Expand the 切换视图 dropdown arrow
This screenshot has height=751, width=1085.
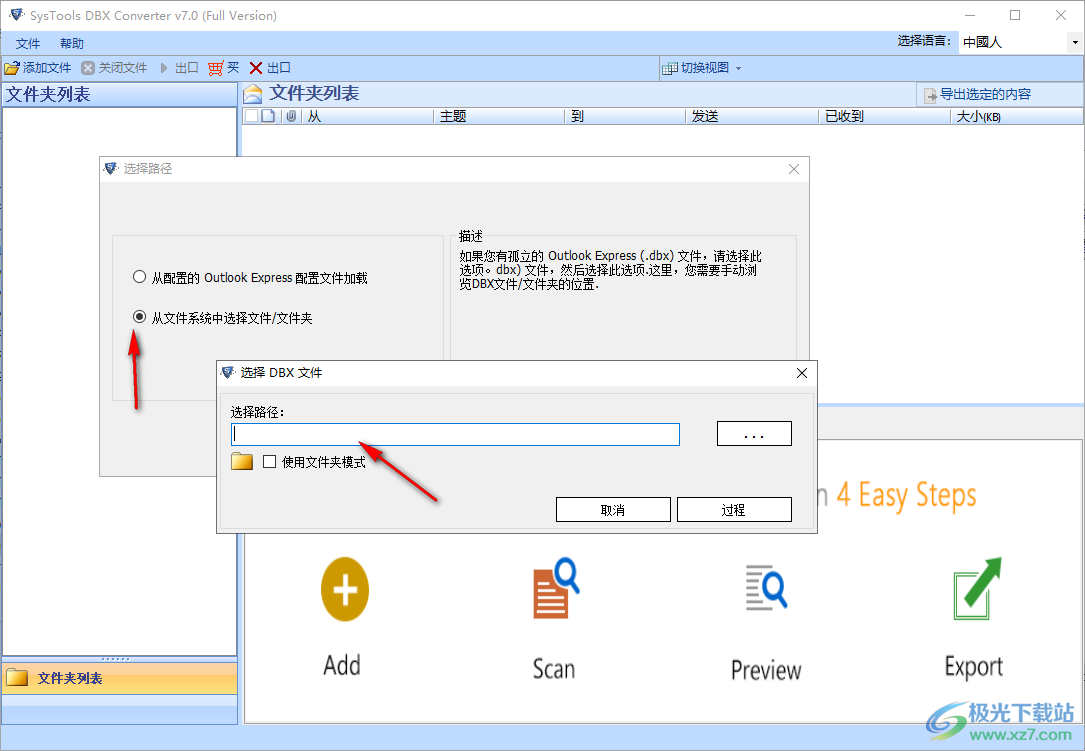(x=737, y=67)
